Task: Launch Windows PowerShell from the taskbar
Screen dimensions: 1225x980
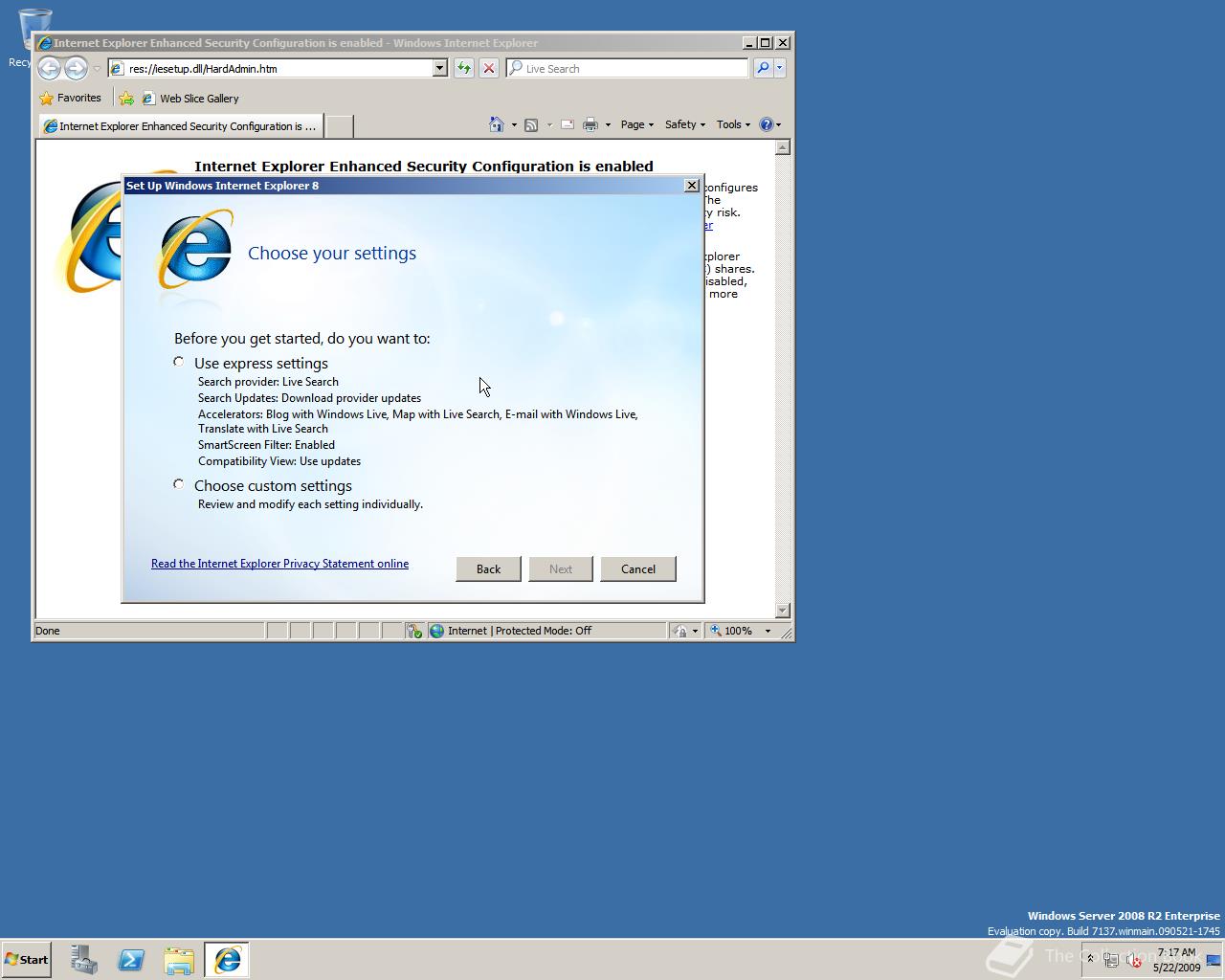Action: click(131, 960)
